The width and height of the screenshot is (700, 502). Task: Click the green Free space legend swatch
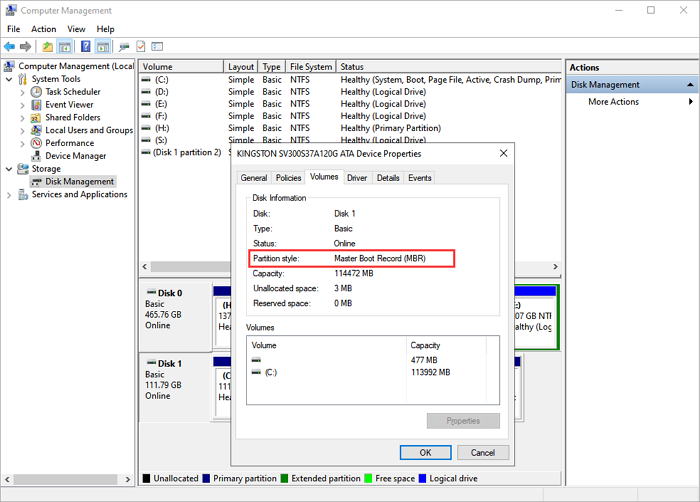tap(368, 479)
